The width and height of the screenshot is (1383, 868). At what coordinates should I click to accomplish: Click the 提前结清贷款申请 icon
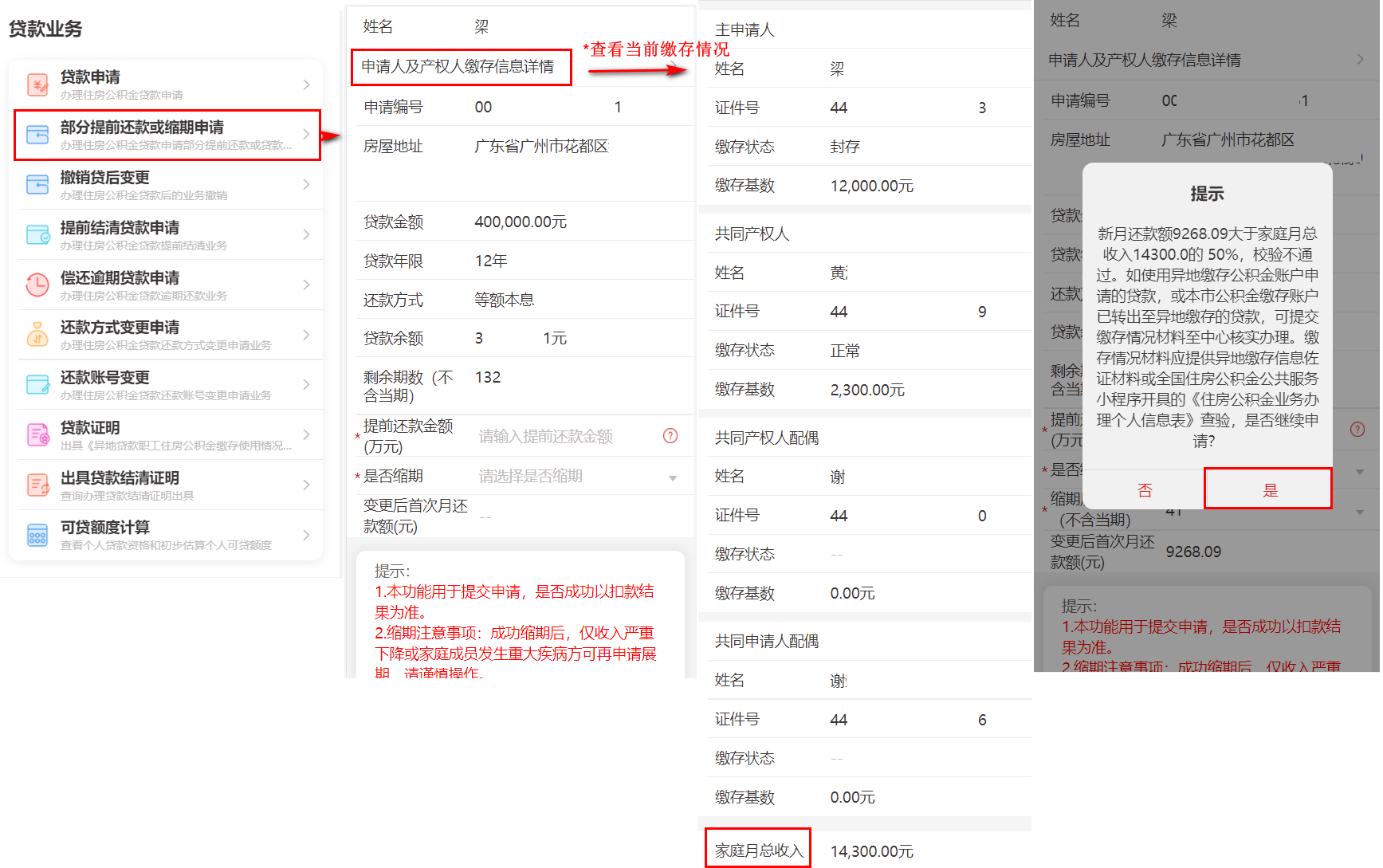(37, 234)
